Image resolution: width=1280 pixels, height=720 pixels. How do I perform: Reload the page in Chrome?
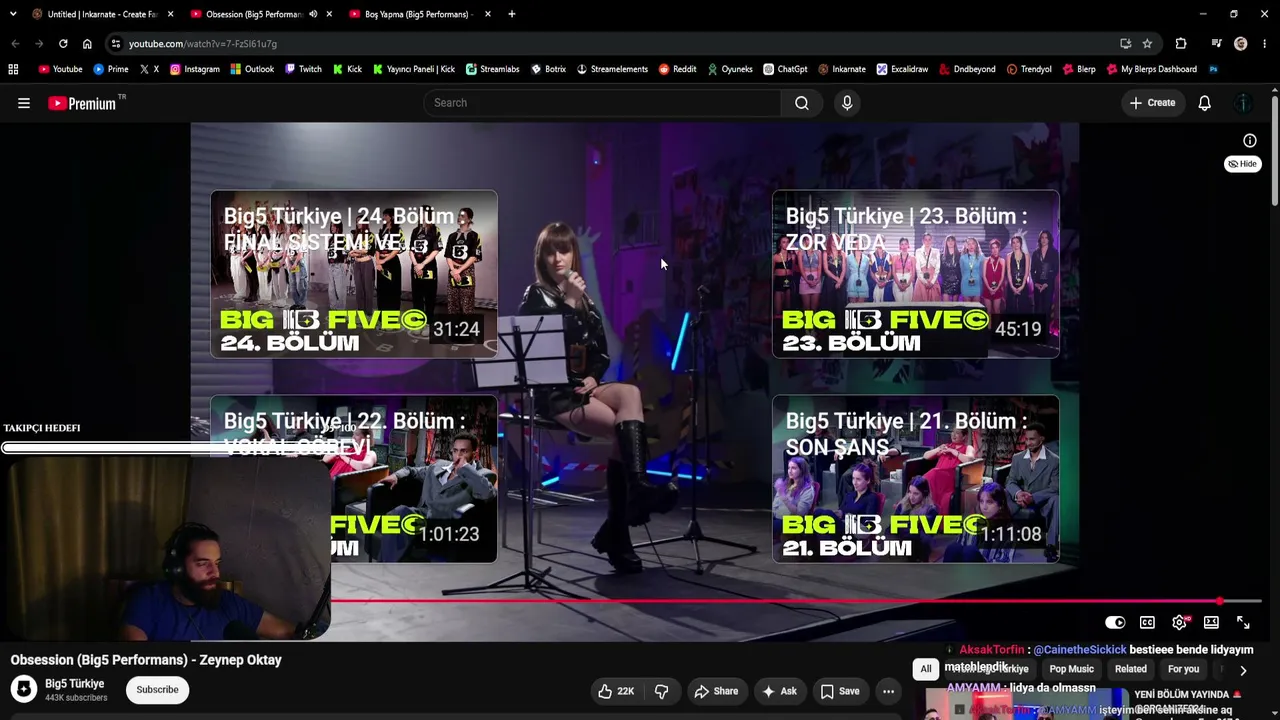click(63, 44)
